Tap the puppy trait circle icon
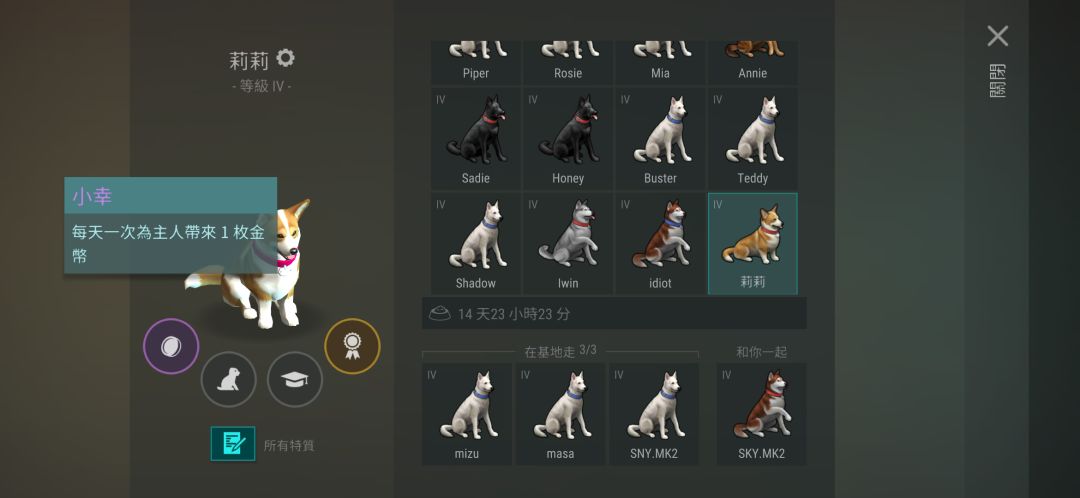 tap(229, 380)
